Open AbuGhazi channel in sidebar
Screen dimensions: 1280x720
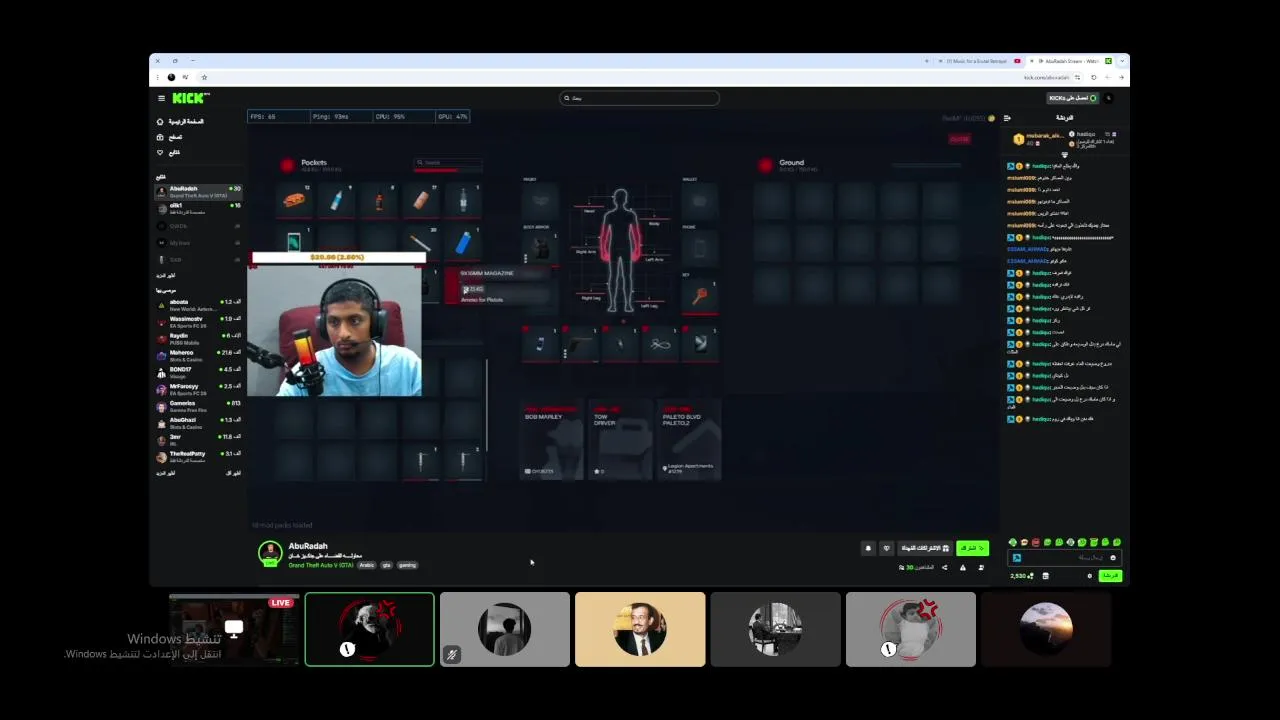pos(199,422)
